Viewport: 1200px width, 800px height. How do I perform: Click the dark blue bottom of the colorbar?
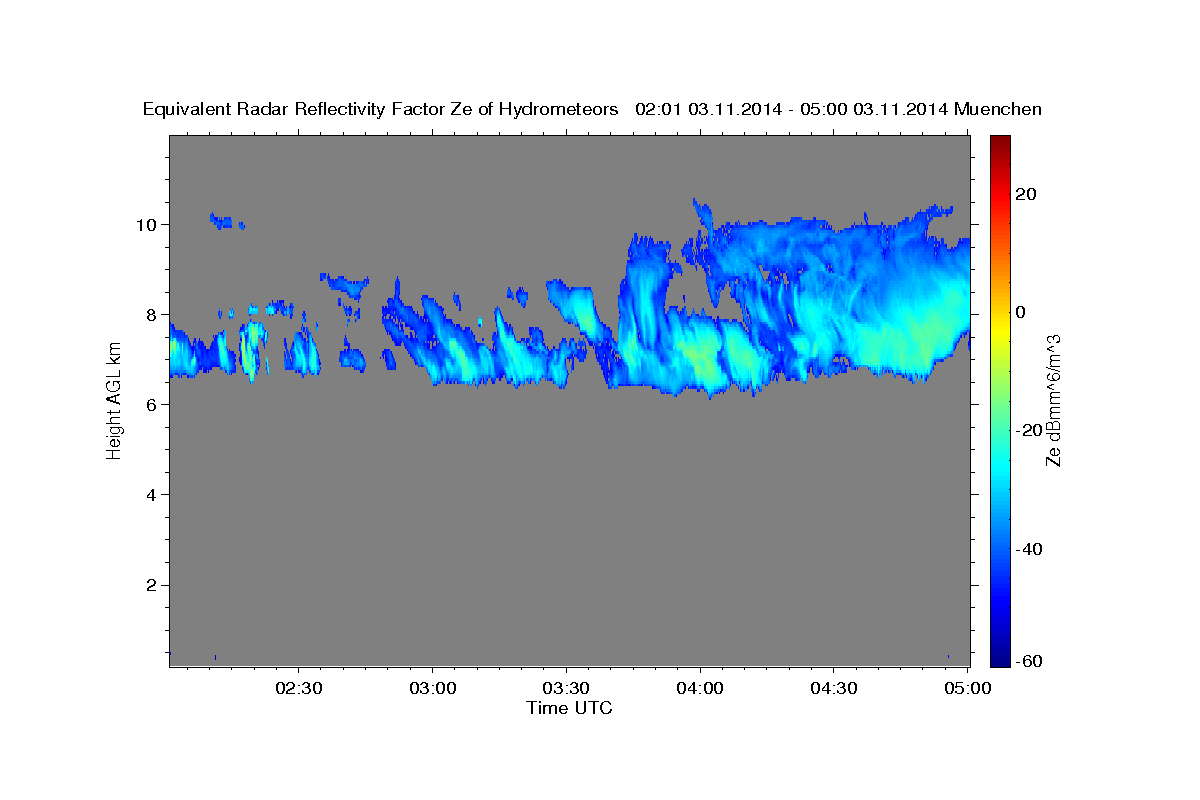pos(1000,655)
